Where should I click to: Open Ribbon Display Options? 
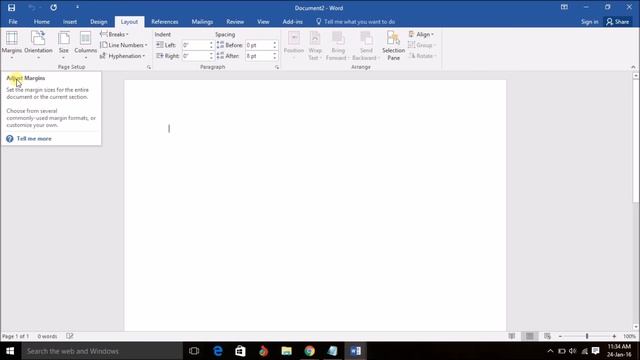[564, 7]
